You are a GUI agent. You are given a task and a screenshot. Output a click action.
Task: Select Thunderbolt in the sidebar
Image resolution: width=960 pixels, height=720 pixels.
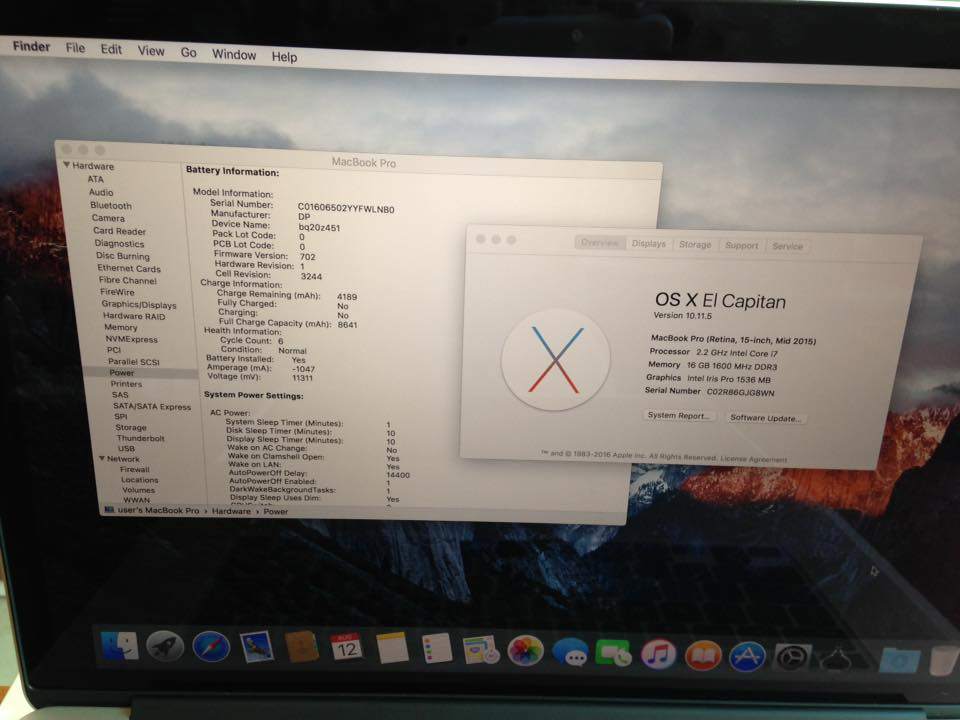tap(140, 438)
